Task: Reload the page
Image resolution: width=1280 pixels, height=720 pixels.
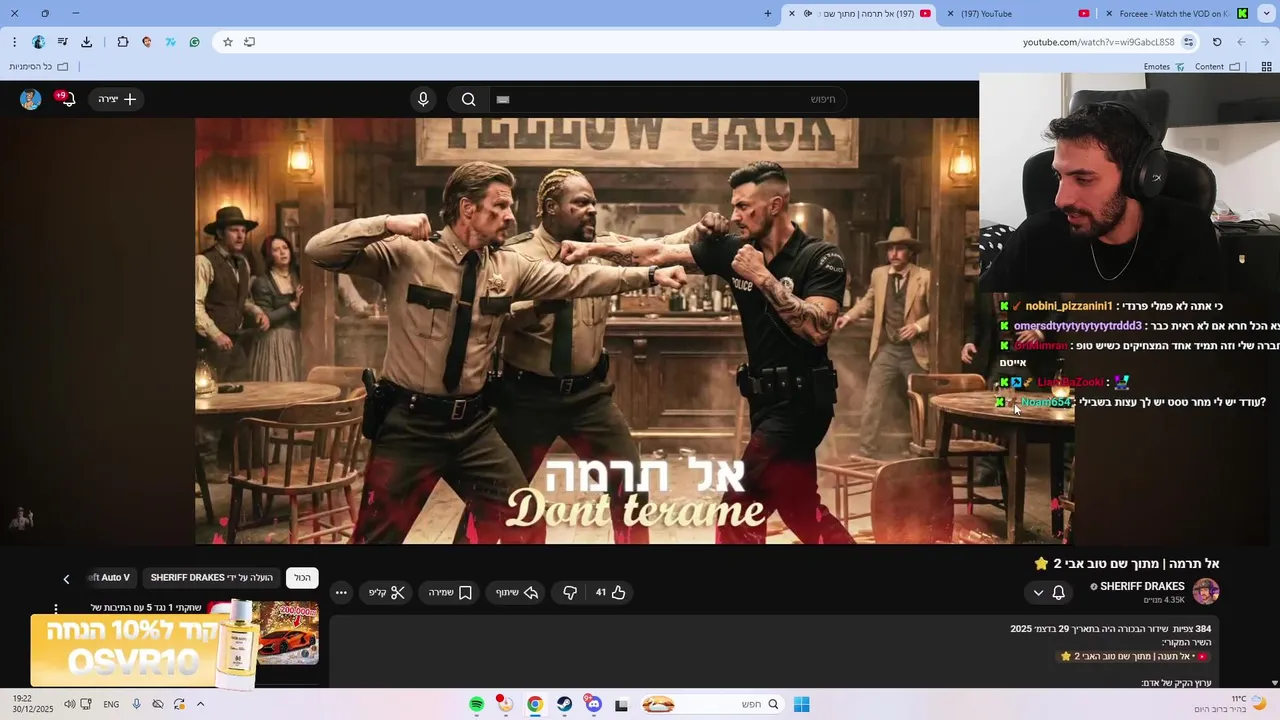Action: pos(1217,42)
